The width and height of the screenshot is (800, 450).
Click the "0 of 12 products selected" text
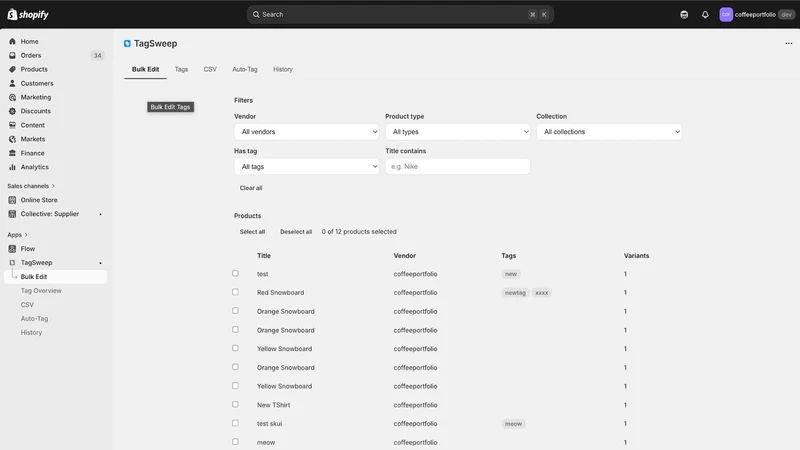pos(359,232)
